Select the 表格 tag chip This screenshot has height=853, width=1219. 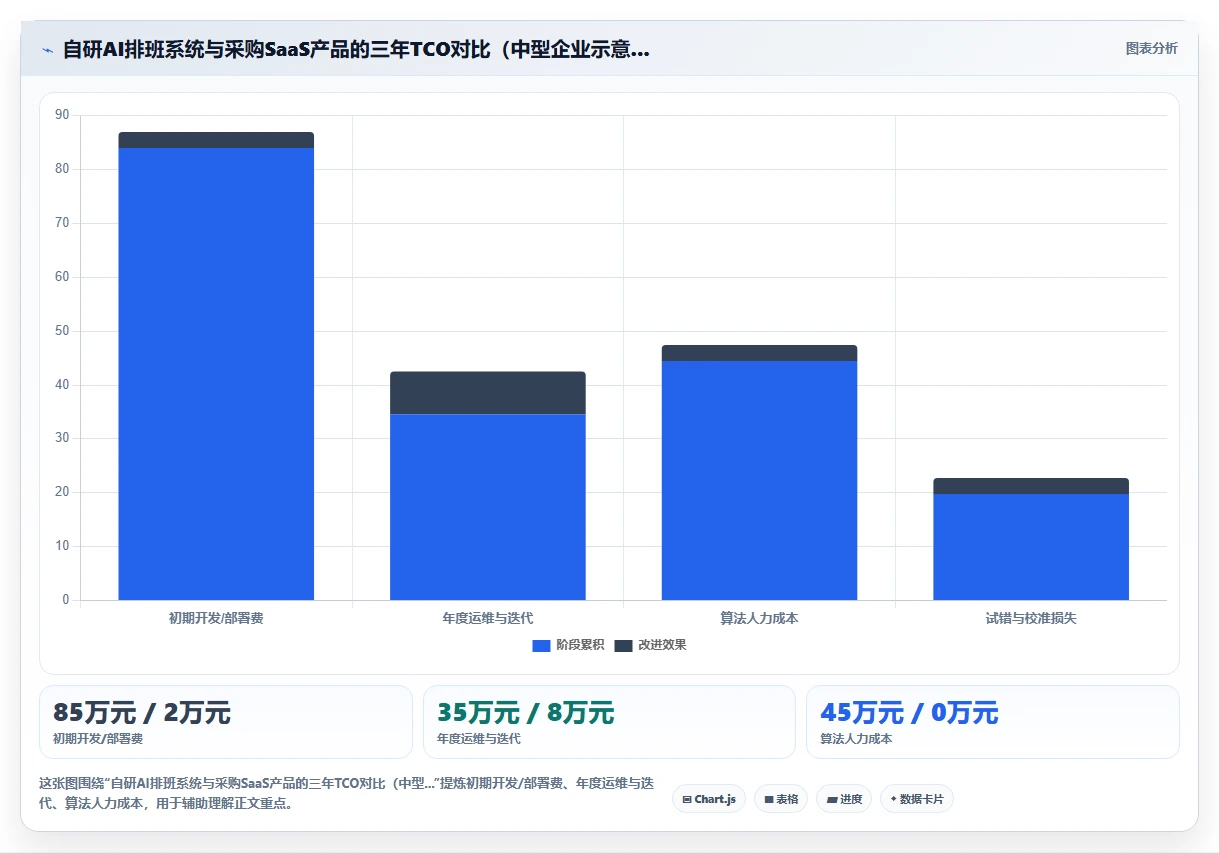pos(781,799)
